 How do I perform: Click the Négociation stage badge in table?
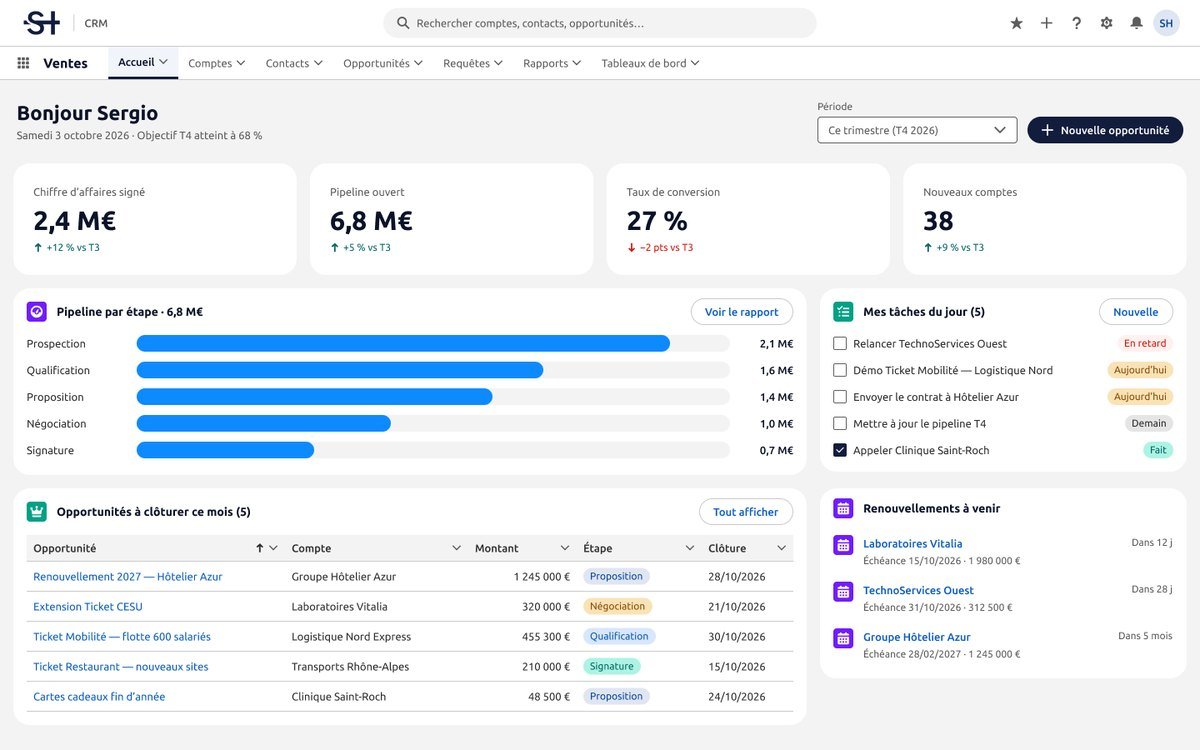click(617, 606)
